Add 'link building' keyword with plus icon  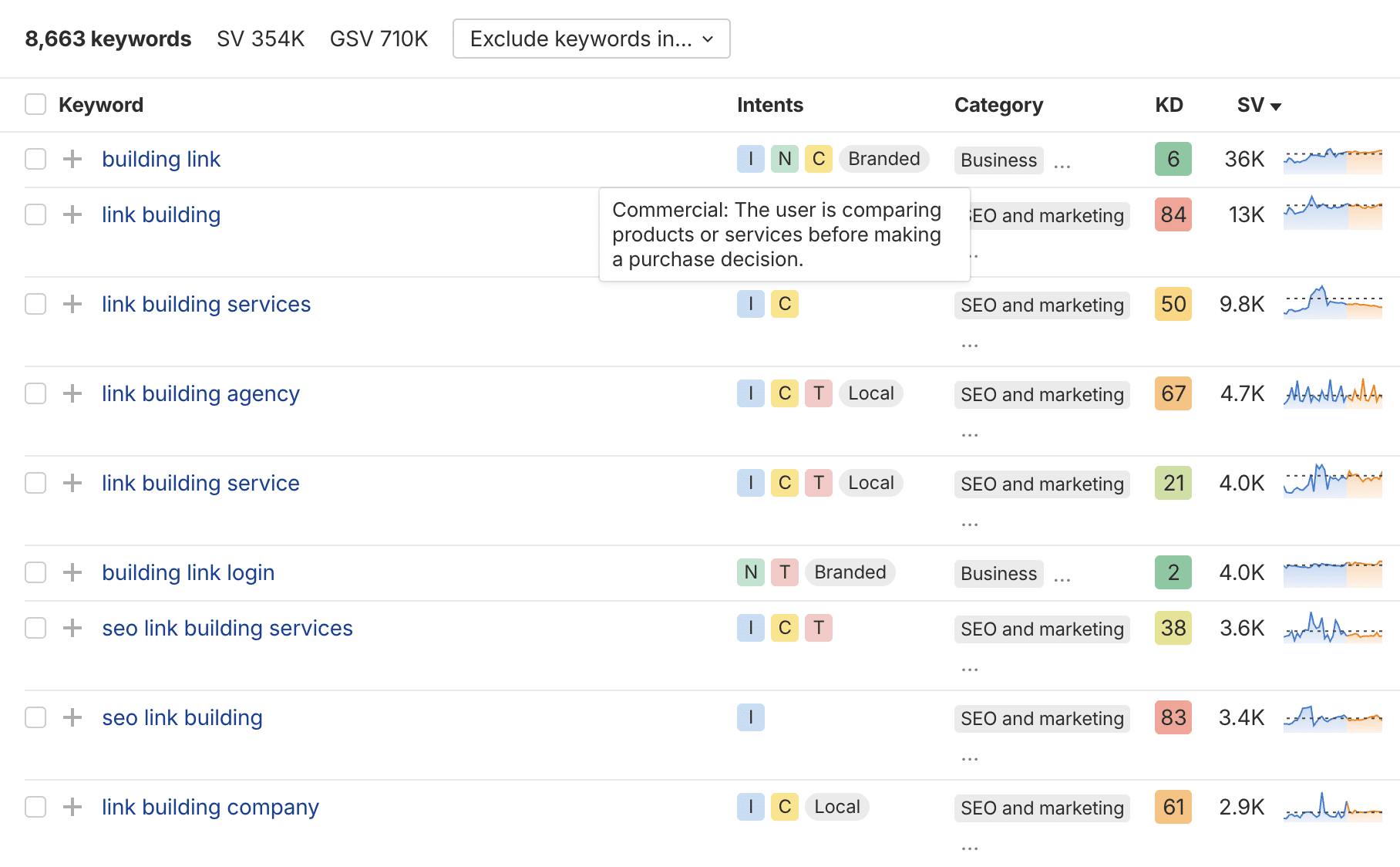(72, 214)
